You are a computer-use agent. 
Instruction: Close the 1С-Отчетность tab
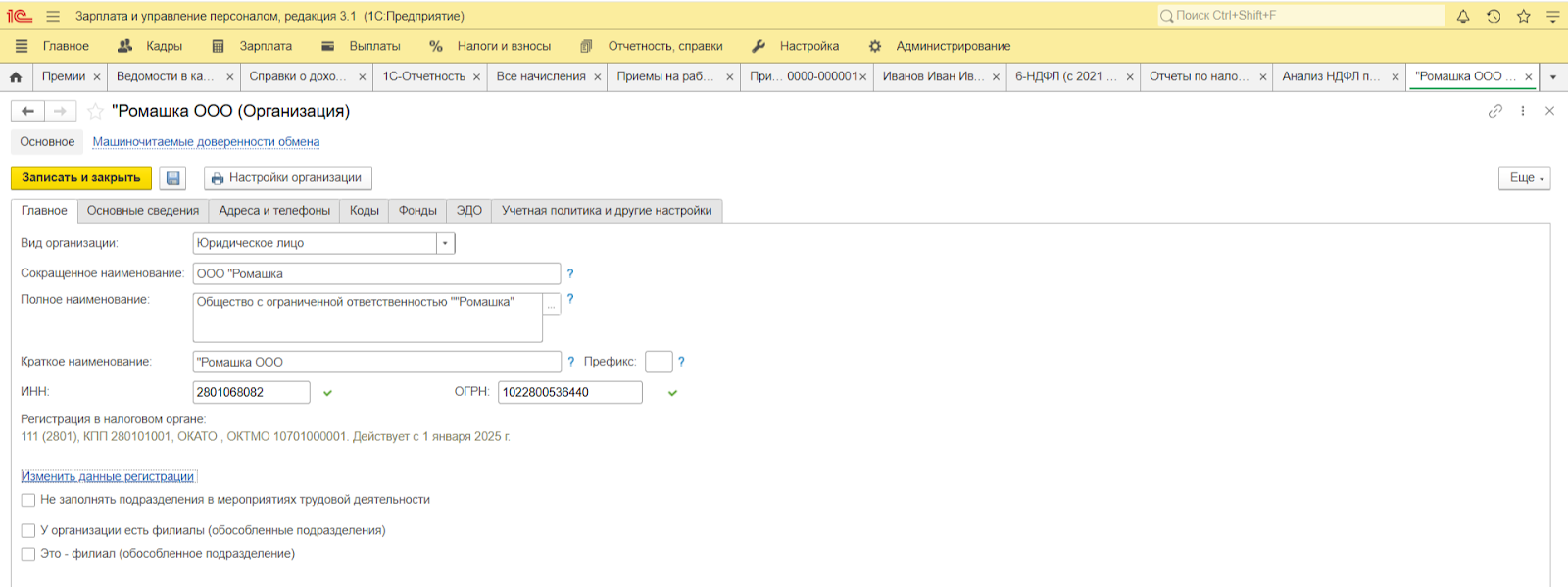pyautogui.click(x=477, y=77)
